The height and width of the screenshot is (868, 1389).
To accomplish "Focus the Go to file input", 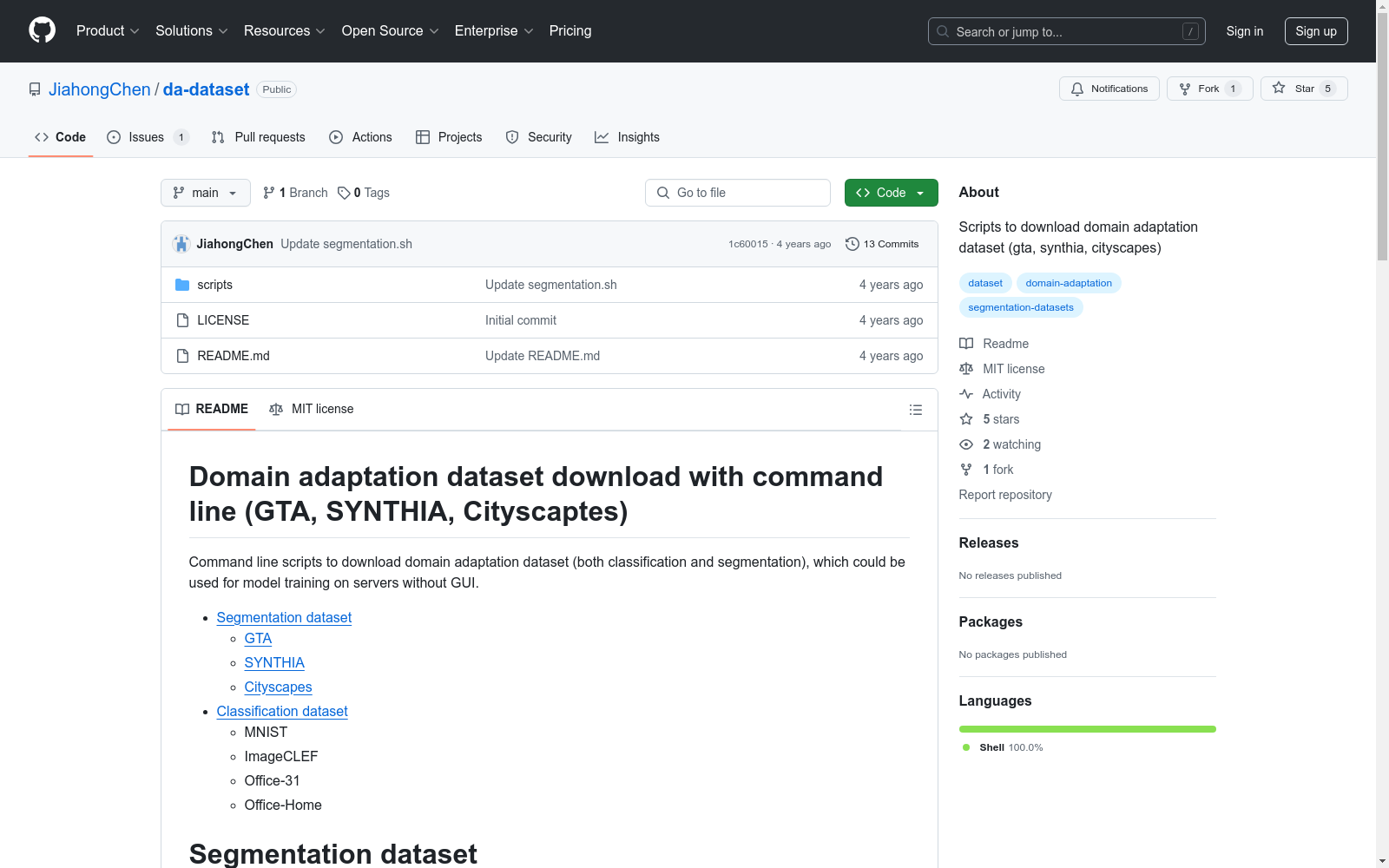I will (738, 193).
